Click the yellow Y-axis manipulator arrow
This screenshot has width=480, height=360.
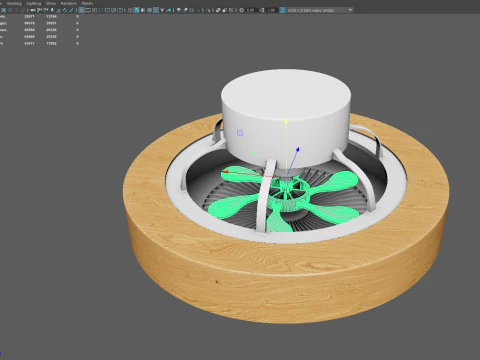(x=286, y=121)
